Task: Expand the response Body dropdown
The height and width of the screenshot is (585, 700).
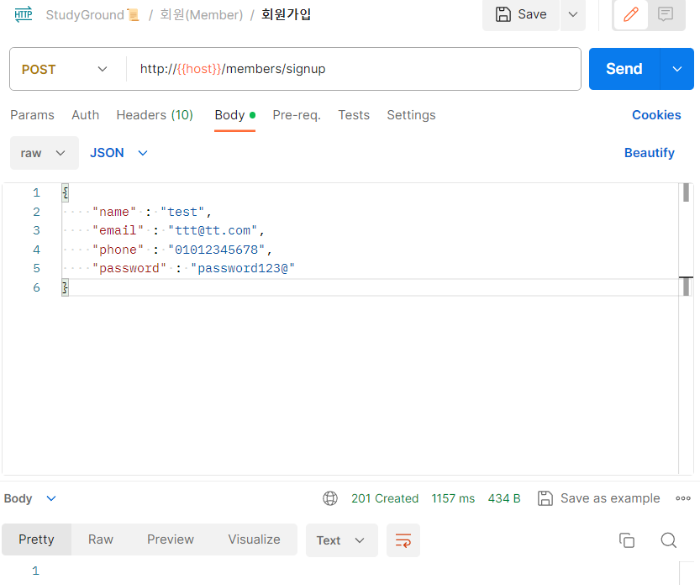Action: click(30, 498)
